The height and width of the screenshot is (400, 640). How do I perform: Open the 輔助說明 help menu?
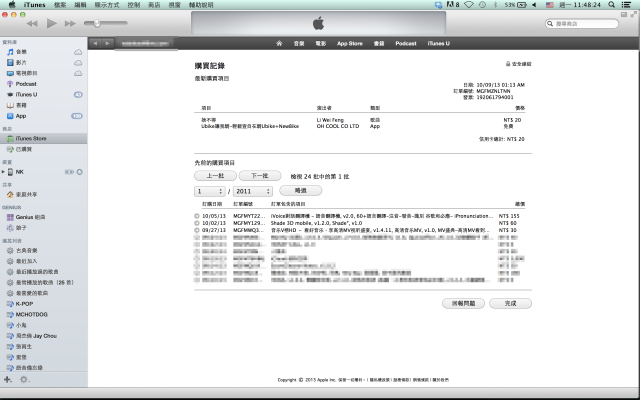click(201, 5)
